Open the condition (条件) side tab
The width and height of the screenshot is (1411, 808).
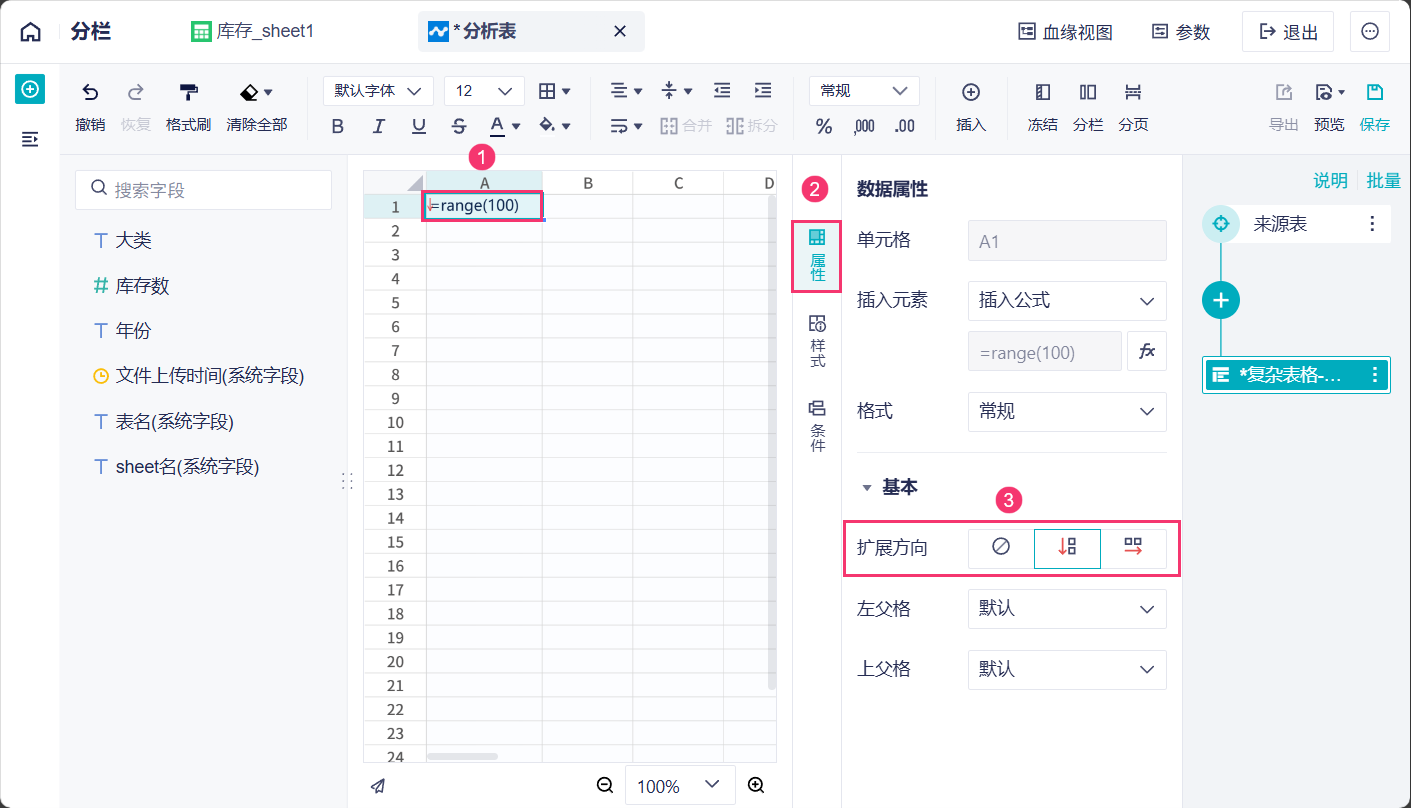point(817,425)
